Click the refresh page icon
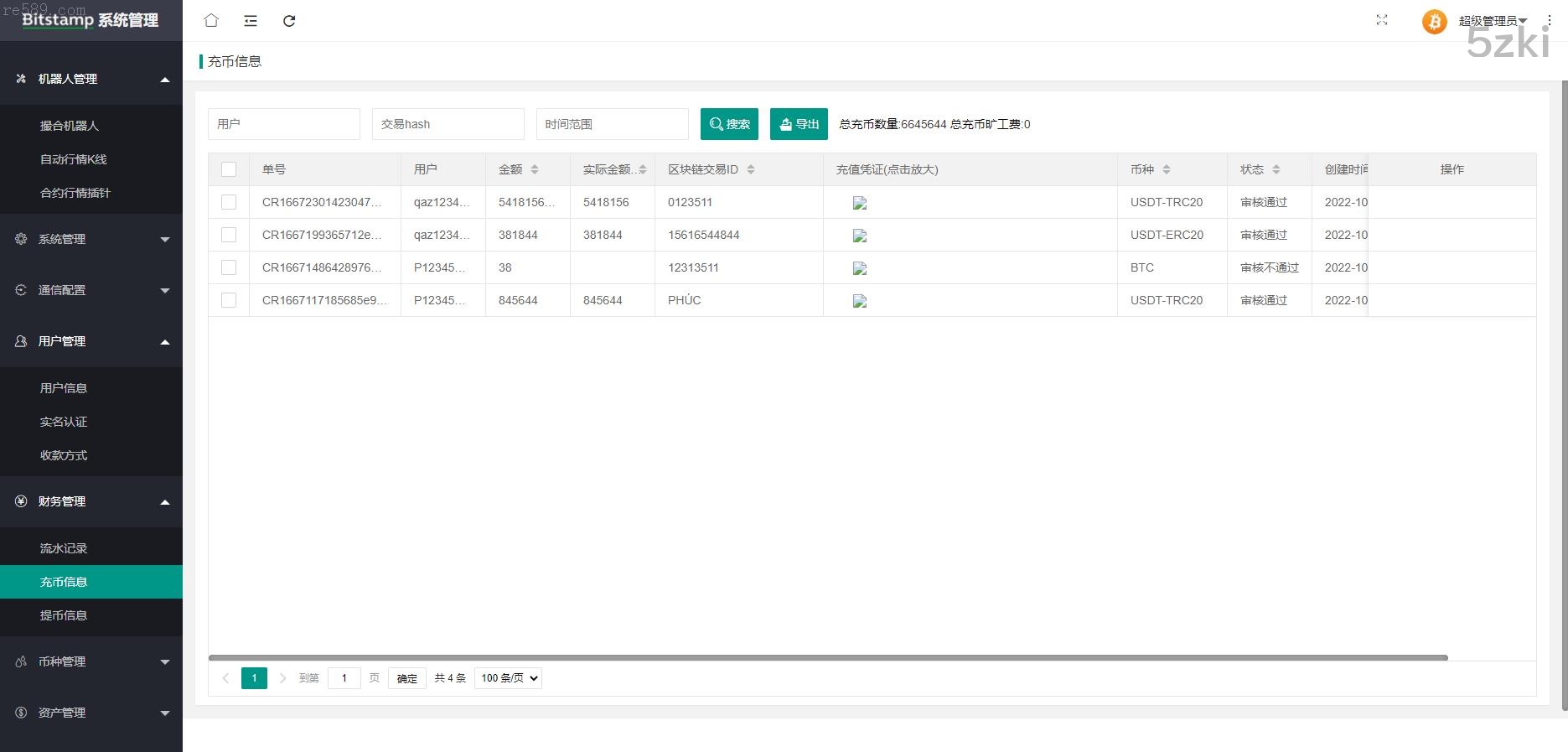Viewport: 1568px width, 752px height. pyautogui.click(x=289, y=21)
